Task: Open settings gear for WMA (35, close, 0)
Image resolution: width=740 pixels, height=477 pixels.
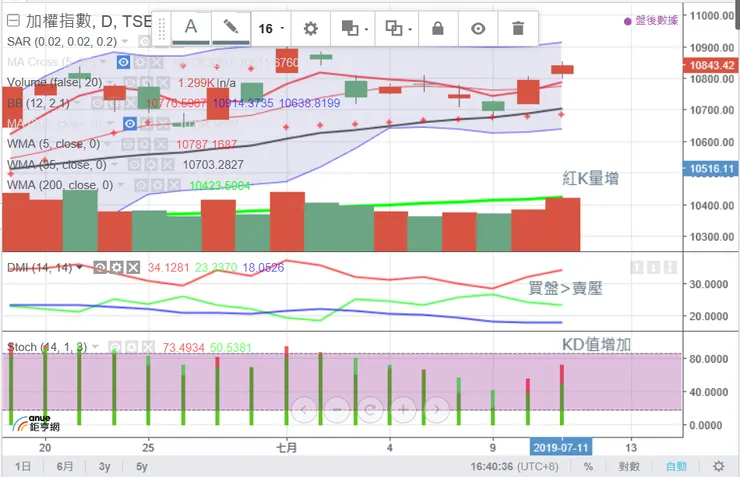Action: click(x=151, y=165)
